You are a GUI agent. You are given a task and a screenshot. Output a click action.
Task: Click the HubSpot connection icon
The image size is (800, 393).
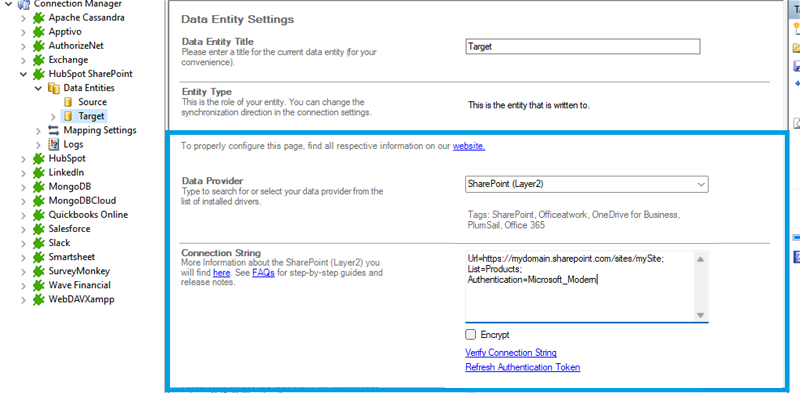click(38, 158)
